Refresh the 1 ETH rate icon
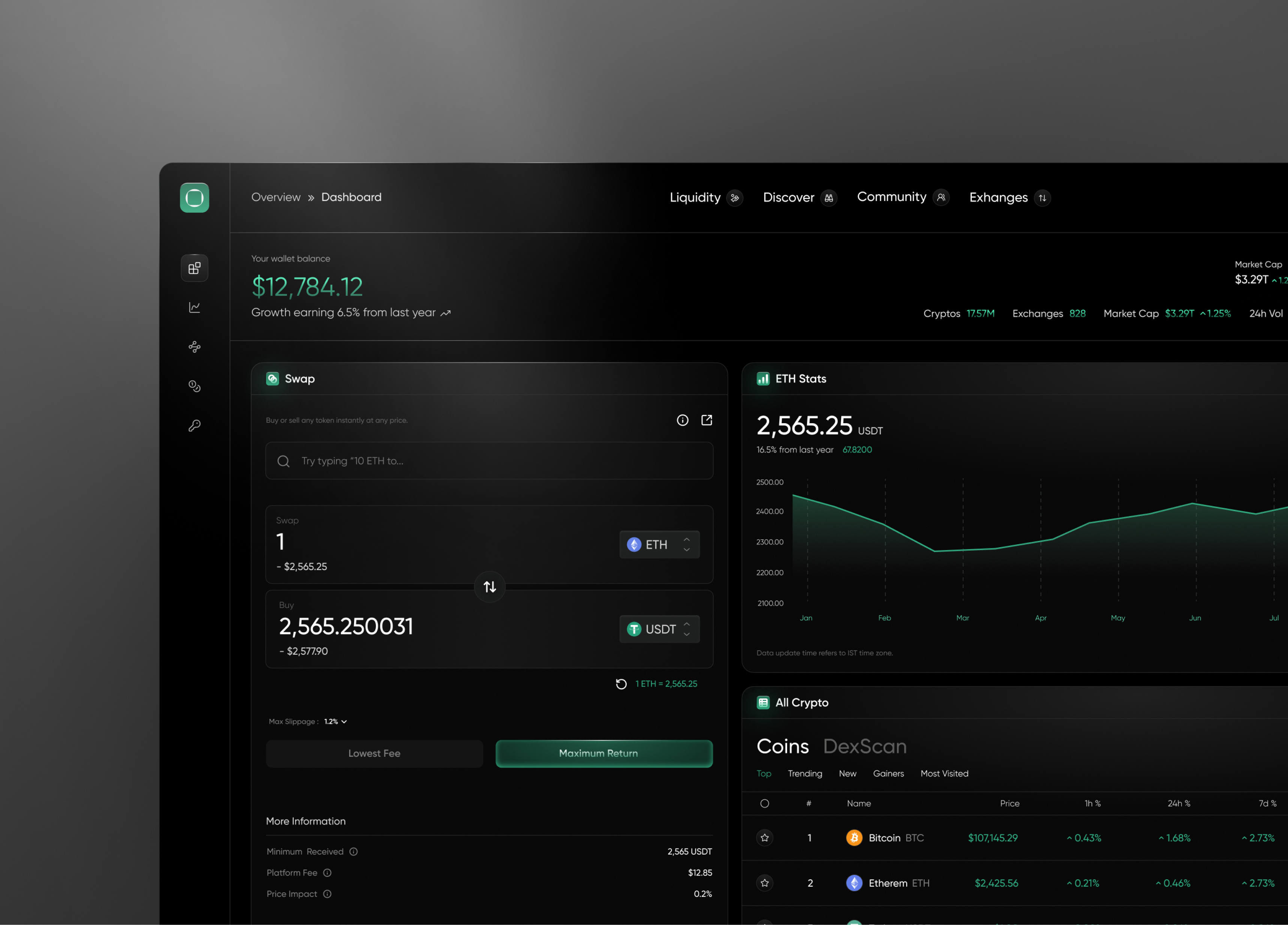 click(621, 684)
